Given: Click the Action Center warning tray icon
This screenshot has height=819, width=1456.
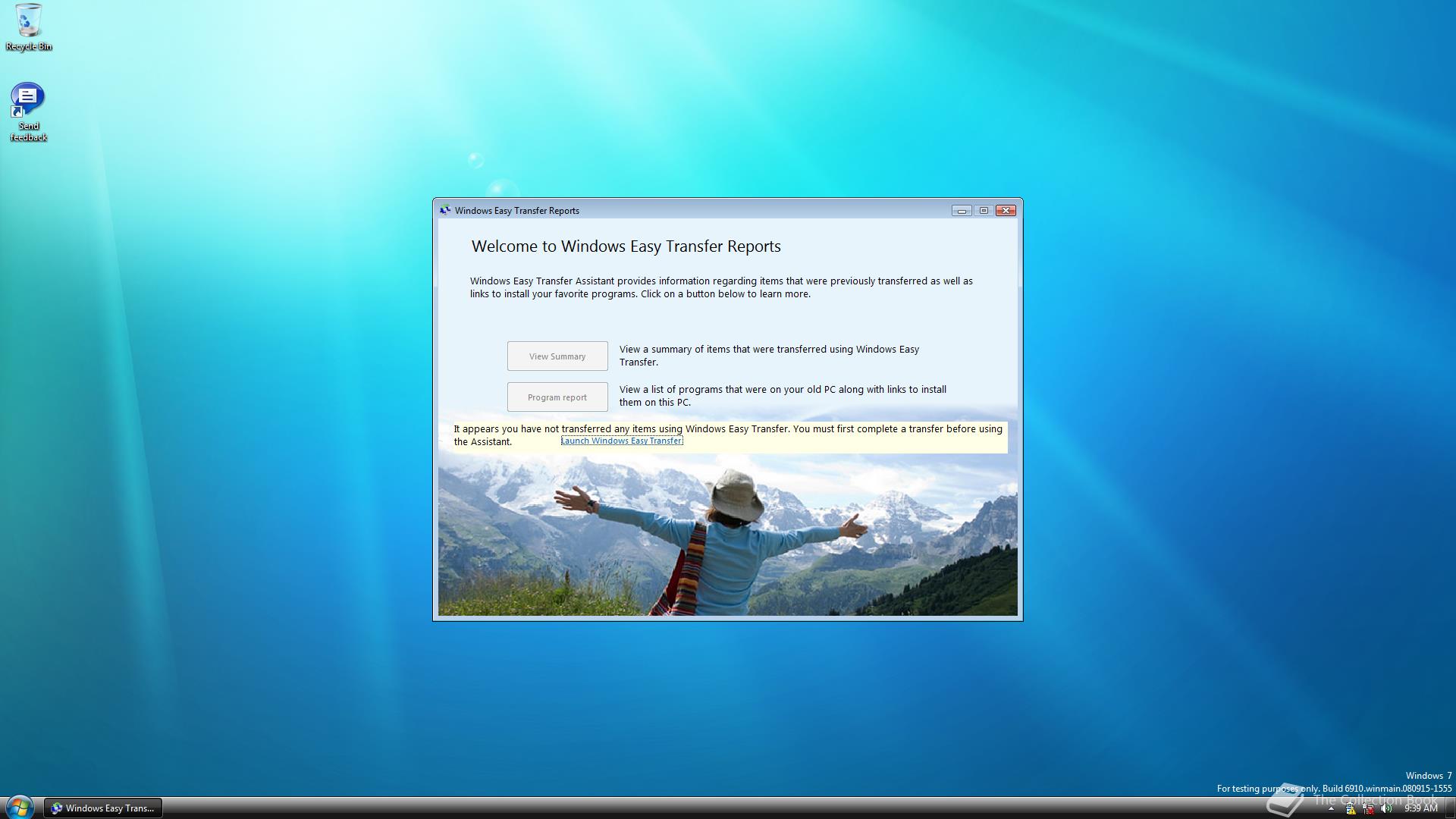Looking at the screenshot, I should [1351, 808].
